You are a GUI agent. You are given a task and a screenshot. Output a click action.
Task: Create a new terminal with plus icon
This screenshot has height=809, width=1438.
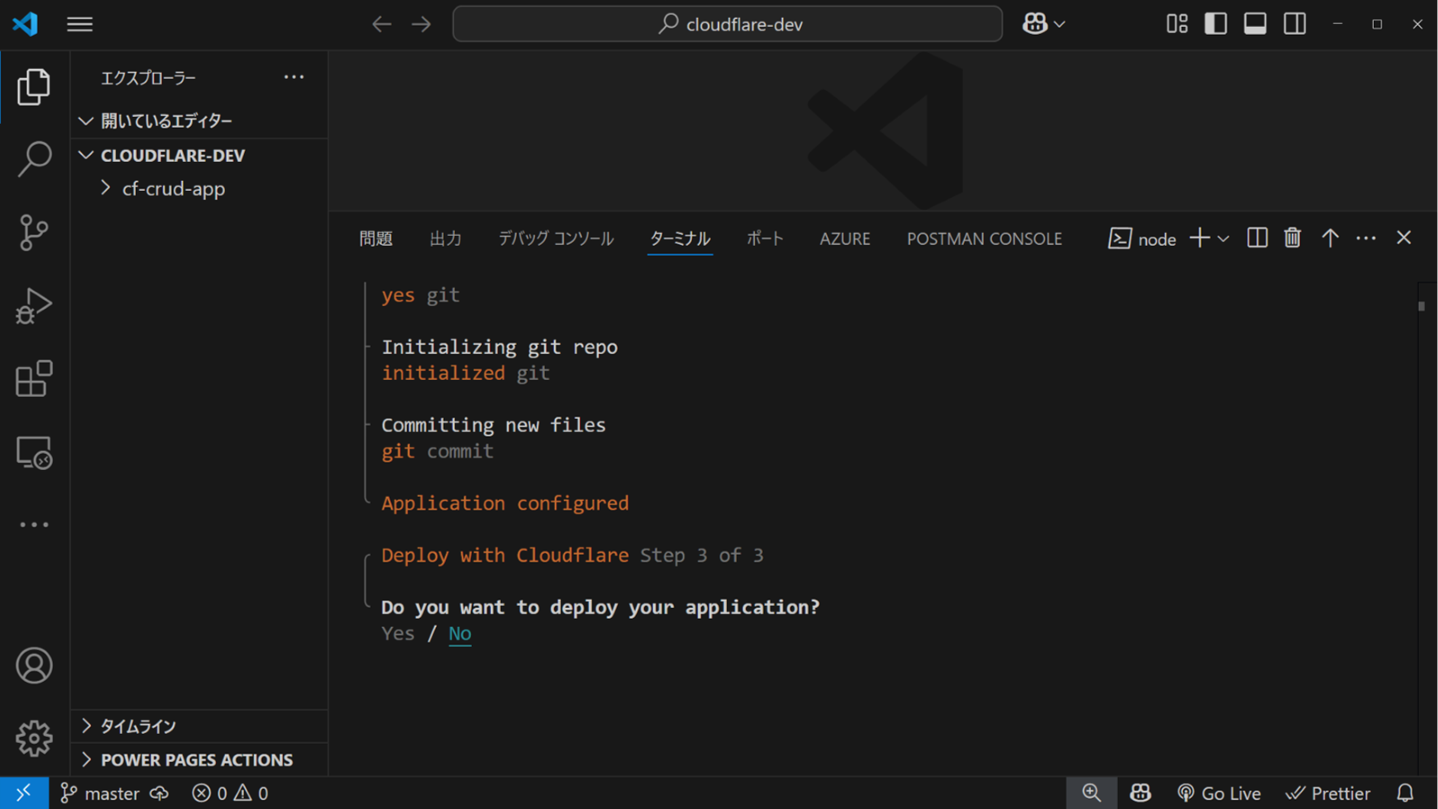(1200, 238)
